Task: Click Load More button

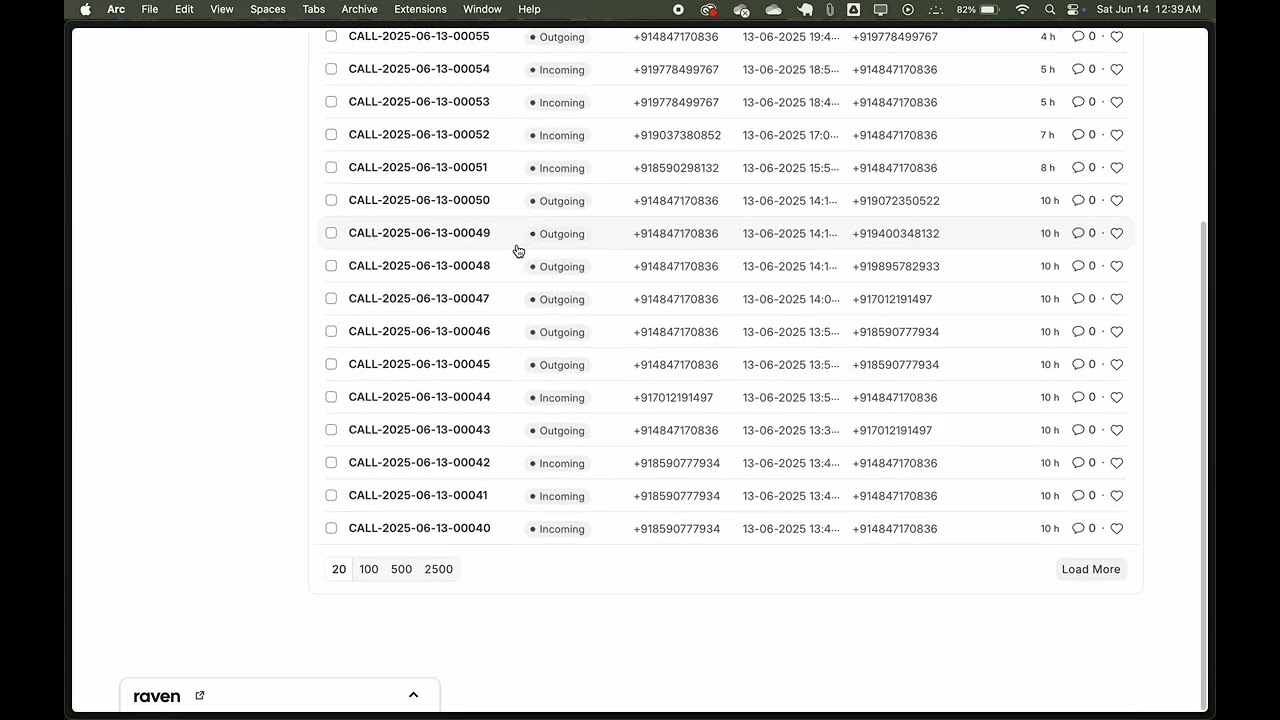Action: click(x=1091, y=569)
